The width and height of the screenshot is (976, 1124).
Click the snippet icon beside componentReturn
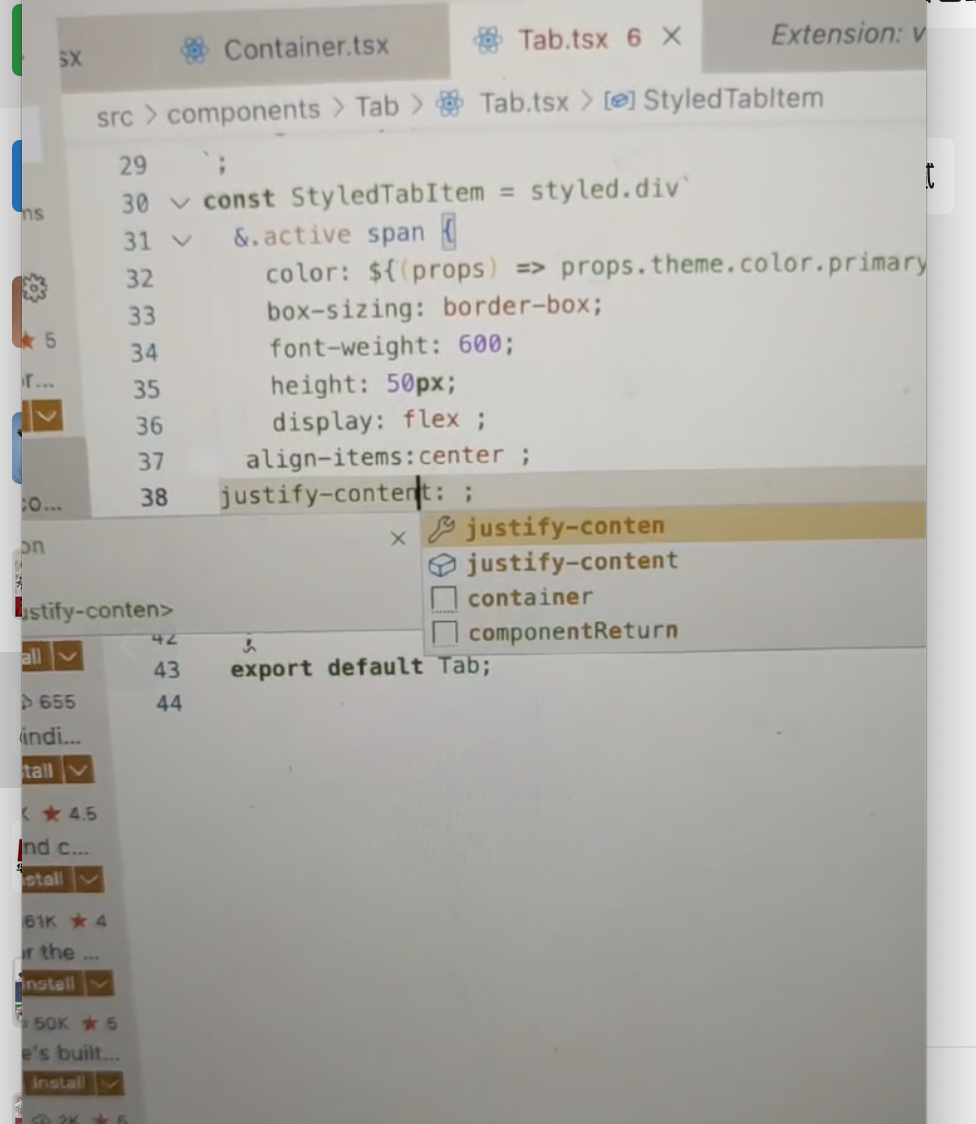click(x=444, y=633)
